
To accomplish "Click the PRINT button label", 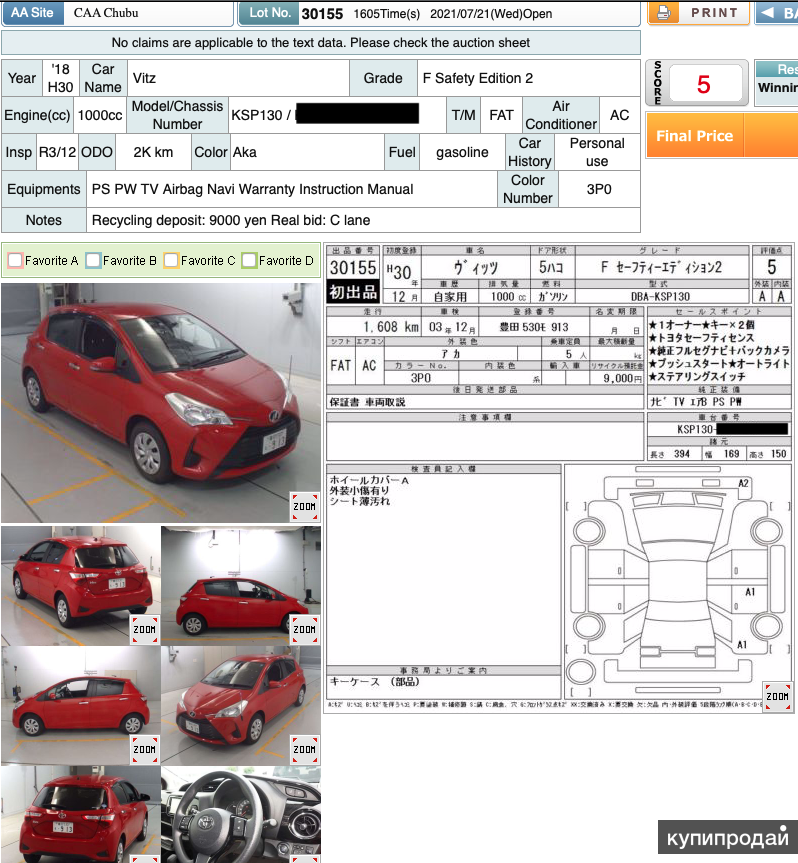I will 714,13.
